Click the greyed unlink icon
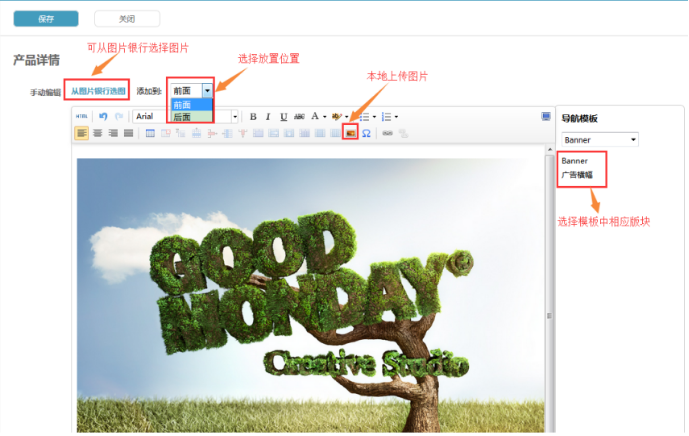 click(x=403, y=133)
